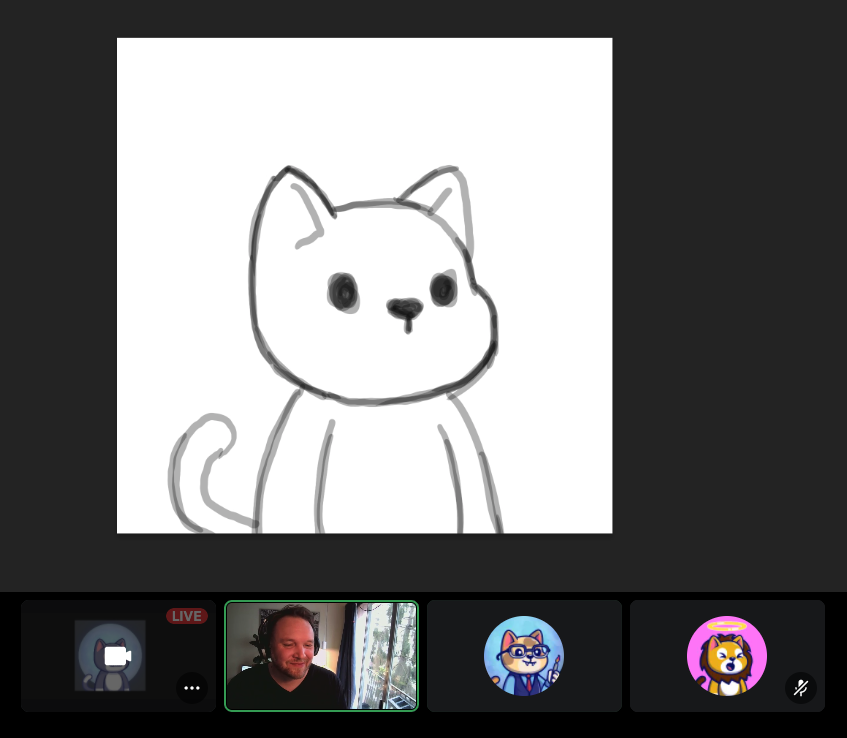The height and width of the screenshot is (738, 847).
Task: Click the drawn cat's left eye
Action: [345, 290]
